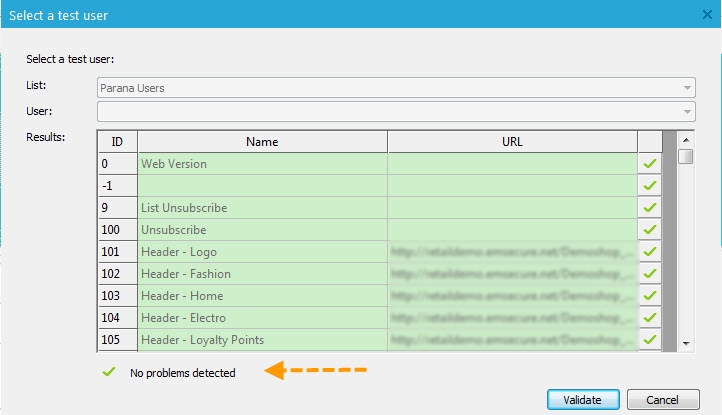Sort by the Name column header

262,142
